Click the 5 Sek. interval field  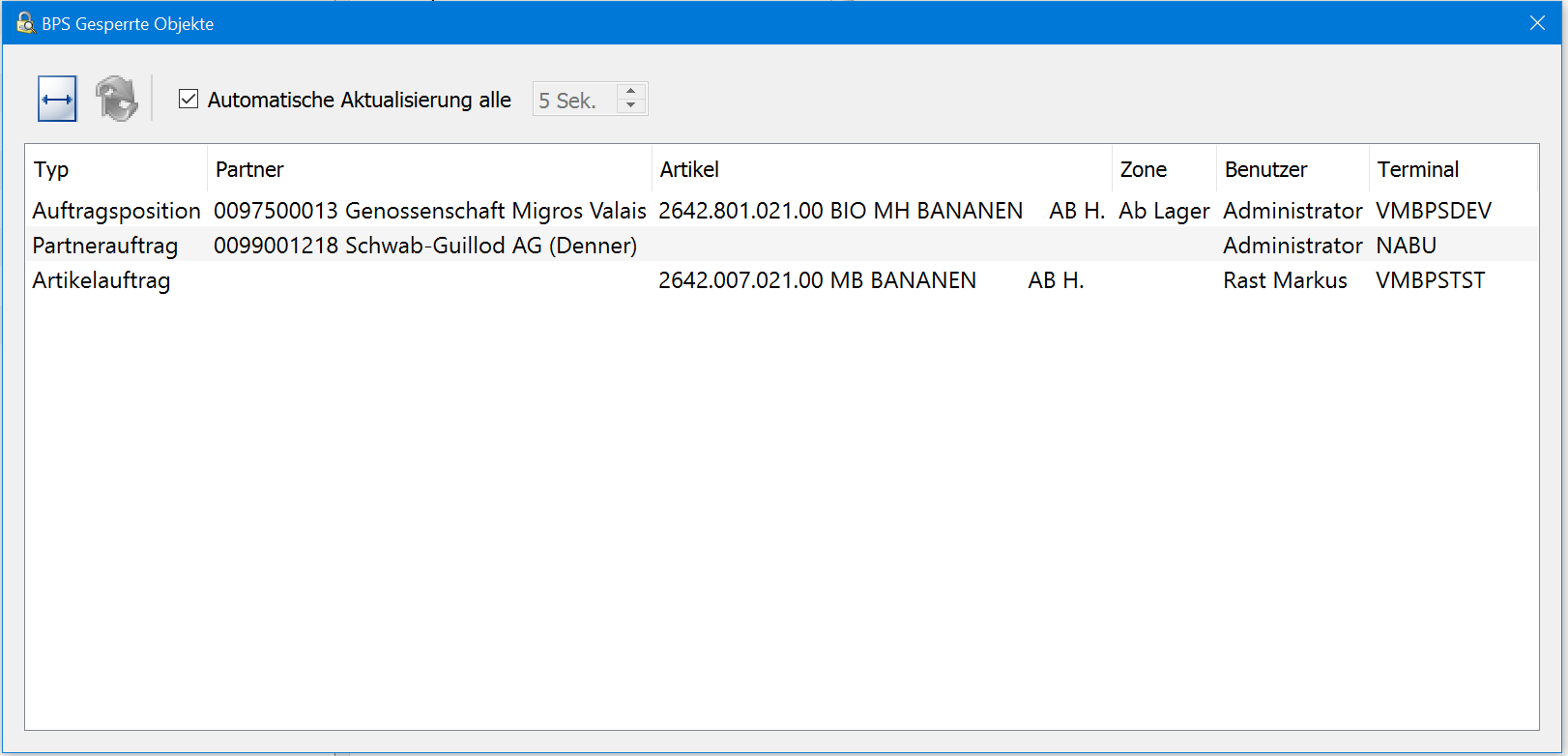(x=574, y=101)
